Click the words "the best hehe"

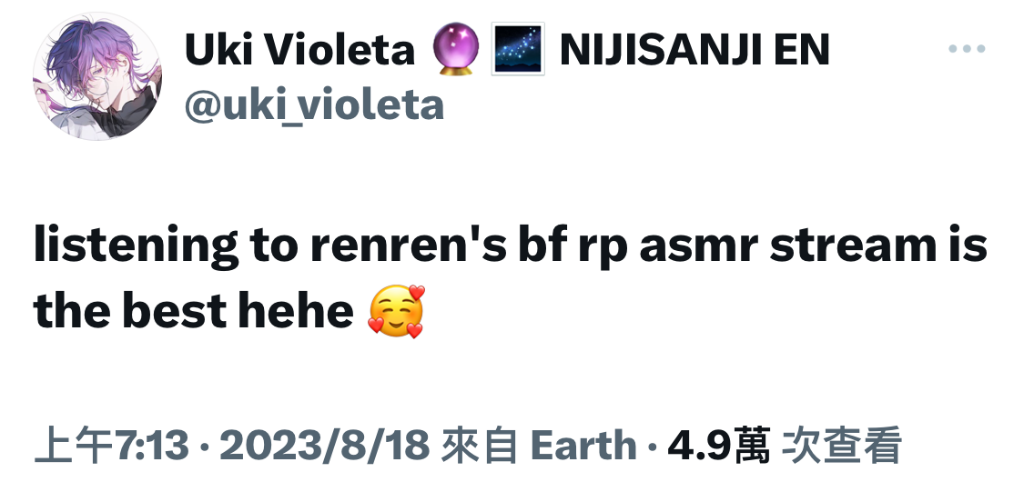click(x=193, y=311)
